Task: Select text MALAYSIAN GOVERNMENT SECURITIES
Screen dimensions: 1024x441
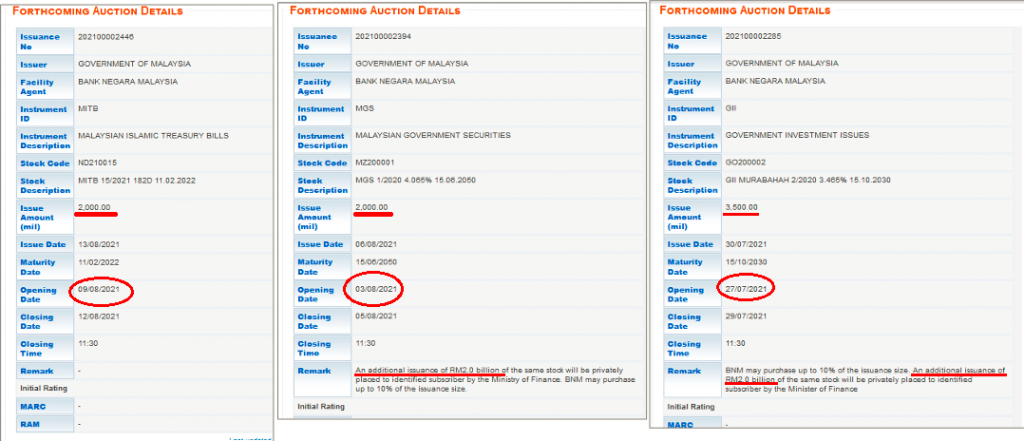Action: tap(433, 135)
